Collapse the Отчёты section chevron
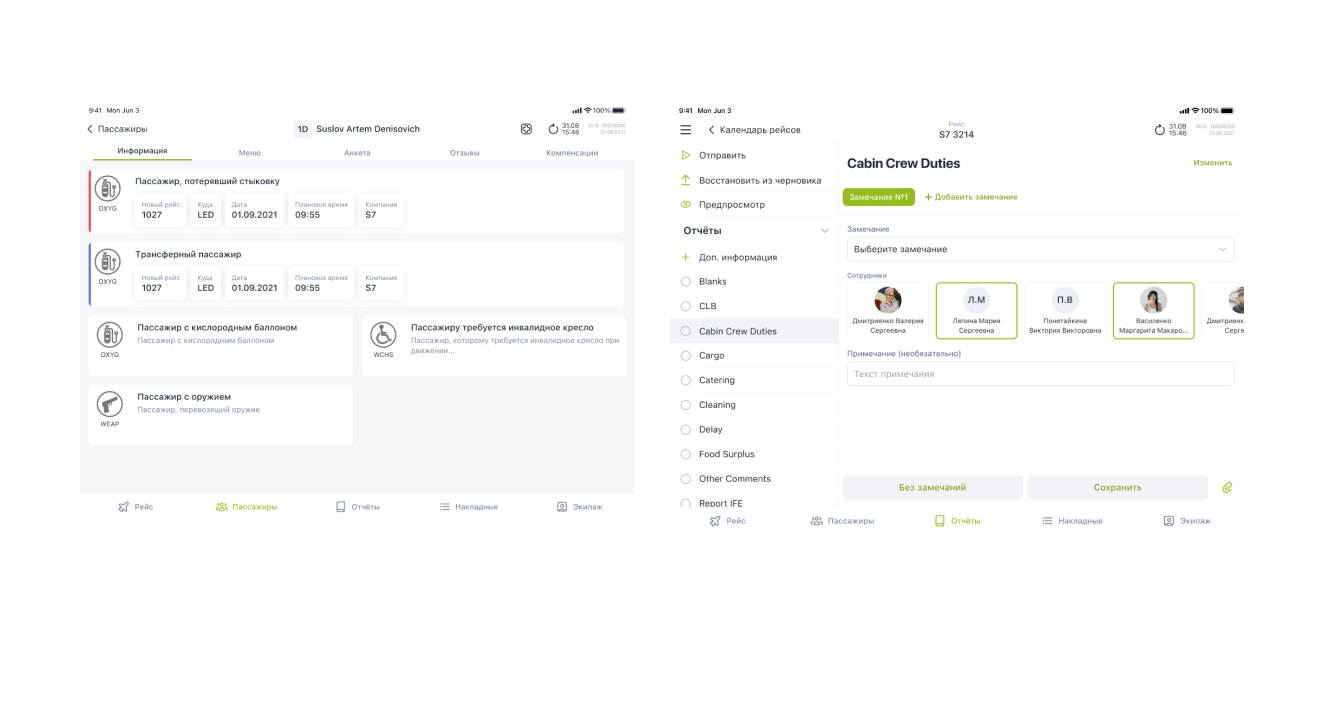Viewport: 1340px width, 704px height. coord(824,231)
